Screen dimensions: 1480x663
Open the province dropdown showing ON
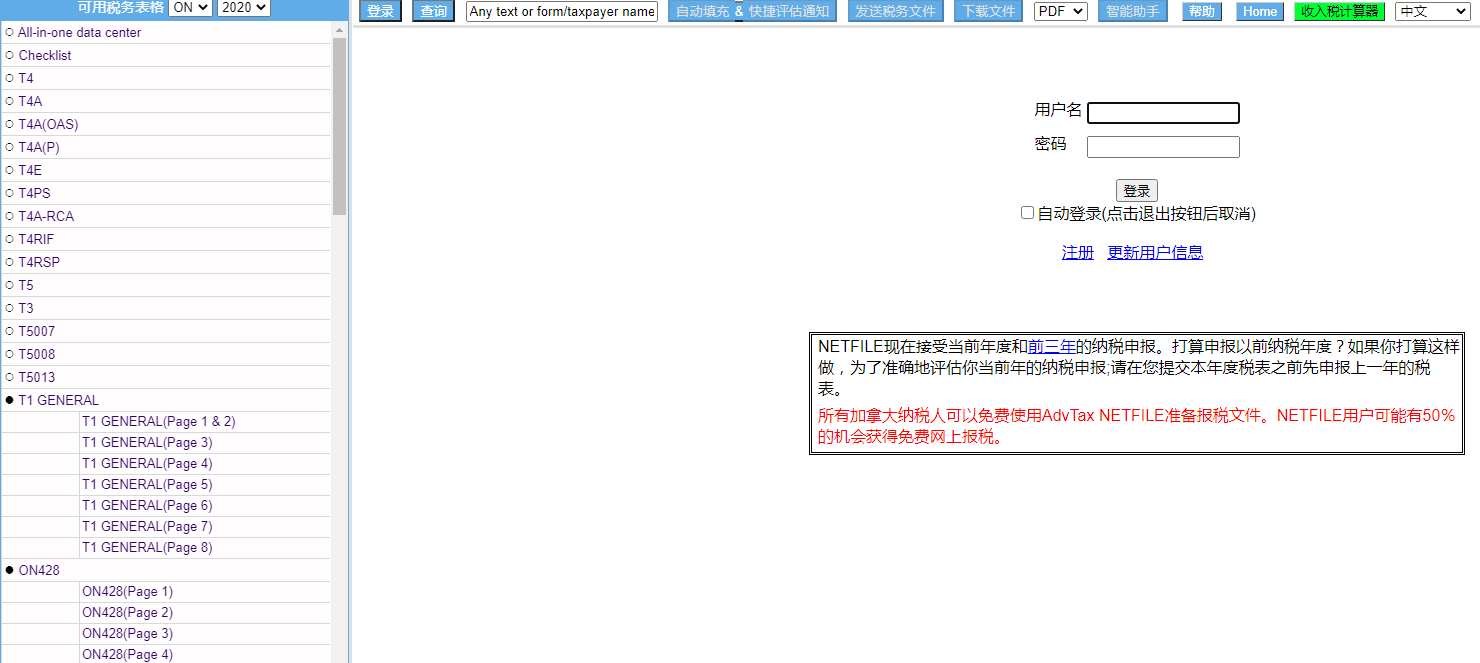tap(190, 8)
